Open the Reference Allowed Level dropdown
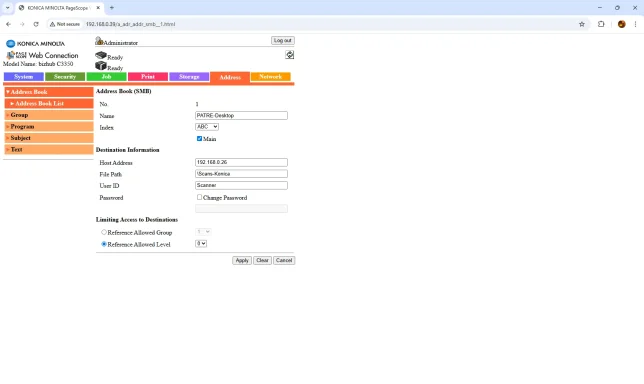 [201, 244]
